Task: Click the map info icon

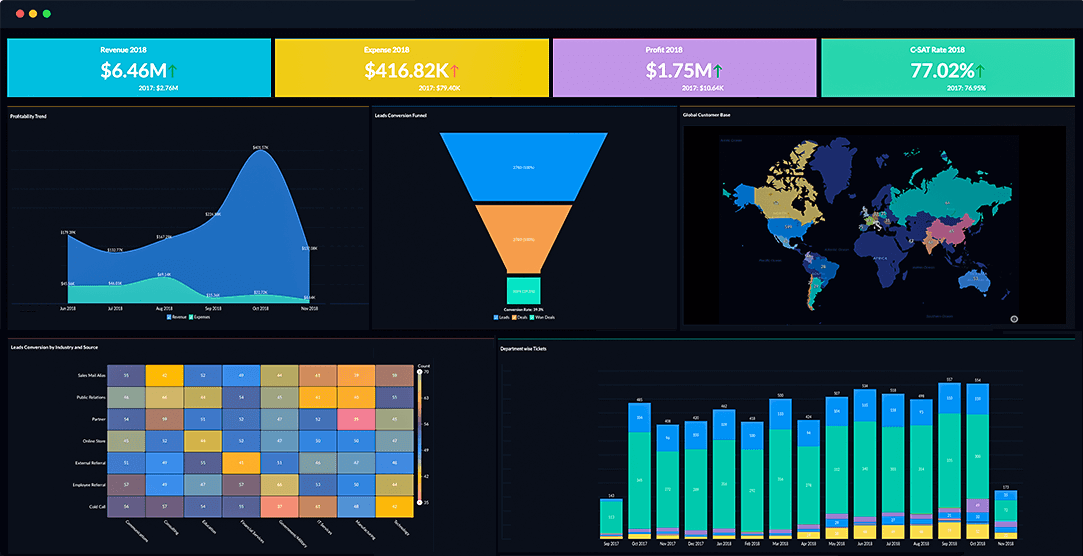Action: coord(1014,319)
